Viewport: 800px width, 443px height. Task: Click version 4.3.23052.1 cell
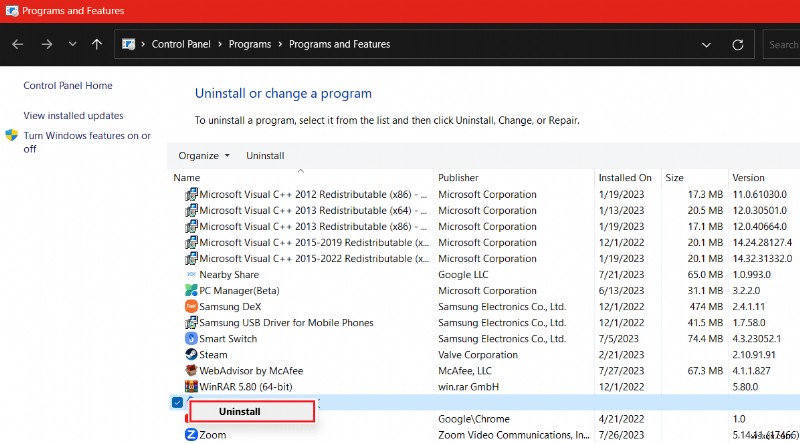pos(757,338)
